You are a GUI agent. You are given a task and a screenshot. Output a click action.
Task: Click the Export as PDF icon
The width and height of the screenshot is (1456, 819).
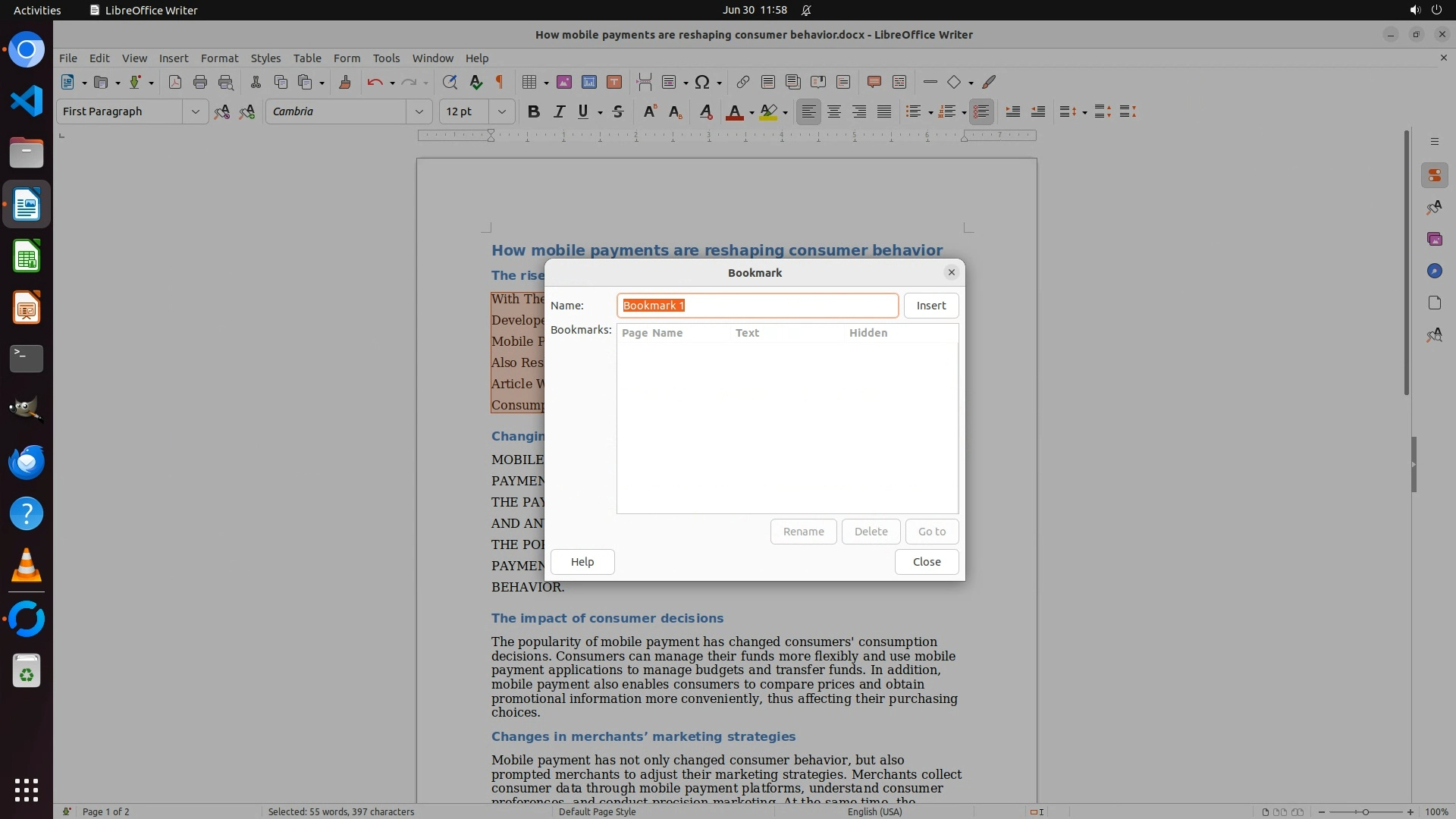[x=175, y=83]
